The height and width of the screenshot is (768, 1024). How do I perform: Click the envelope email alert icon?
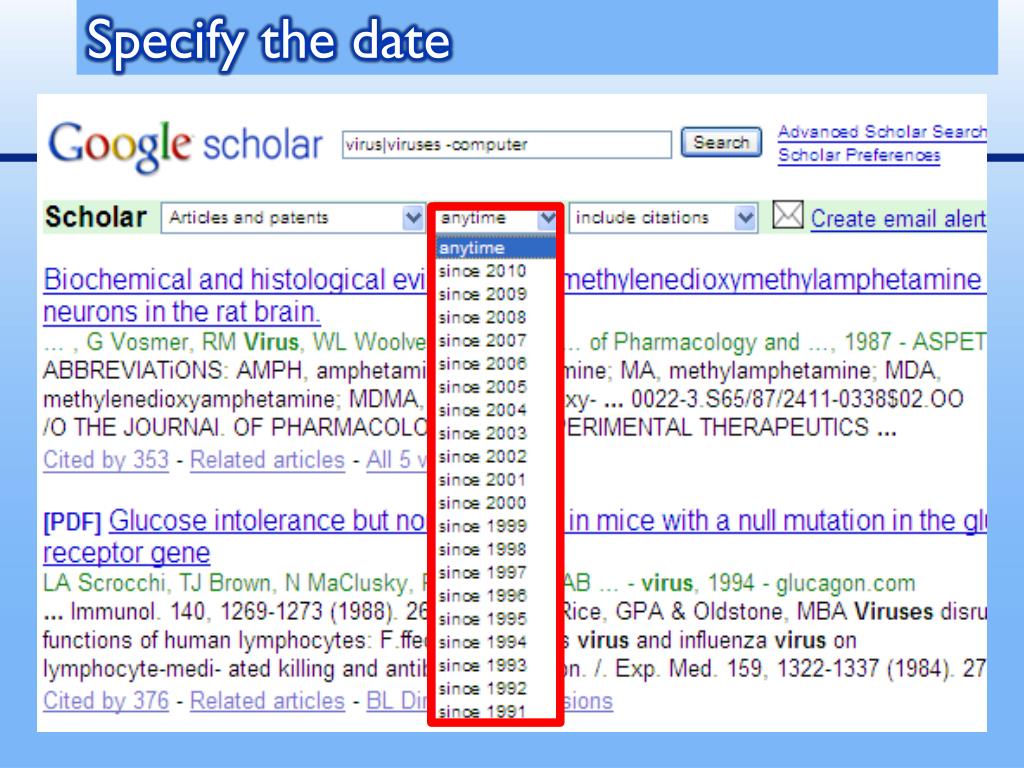[x=788, y=215]
